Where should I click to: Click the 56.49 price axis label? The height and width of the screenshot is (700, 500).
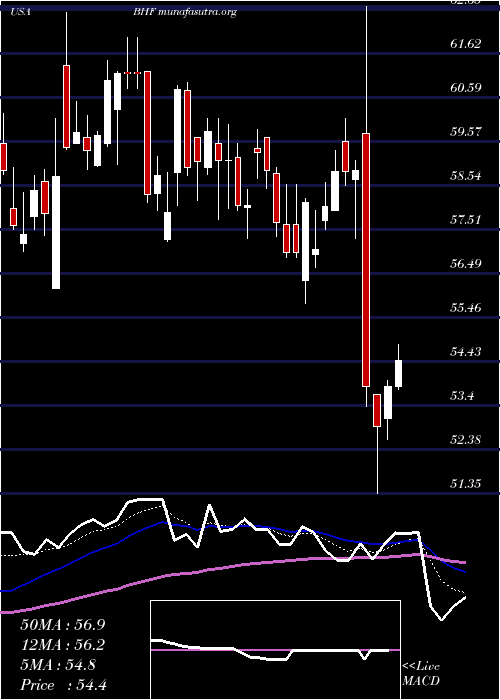[466, 263]
